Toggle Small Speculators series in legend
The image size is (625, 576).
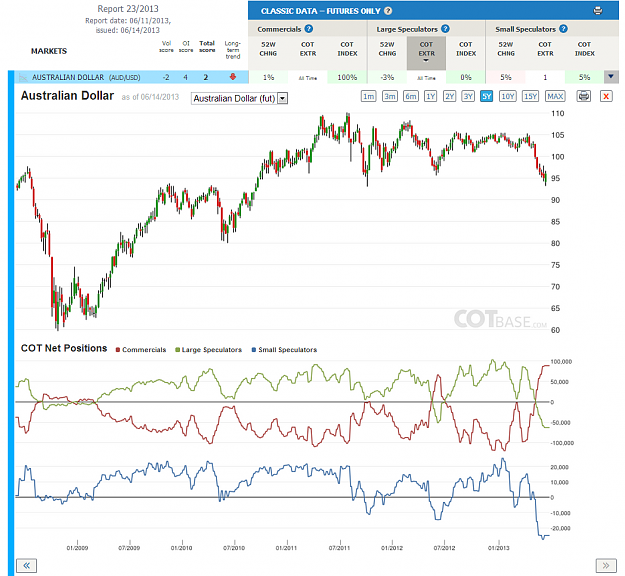pos(284,350)
